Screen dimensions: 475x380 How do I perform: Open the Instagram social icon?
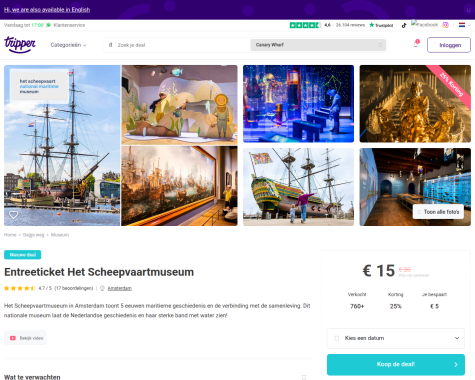(x=445, y=25)
